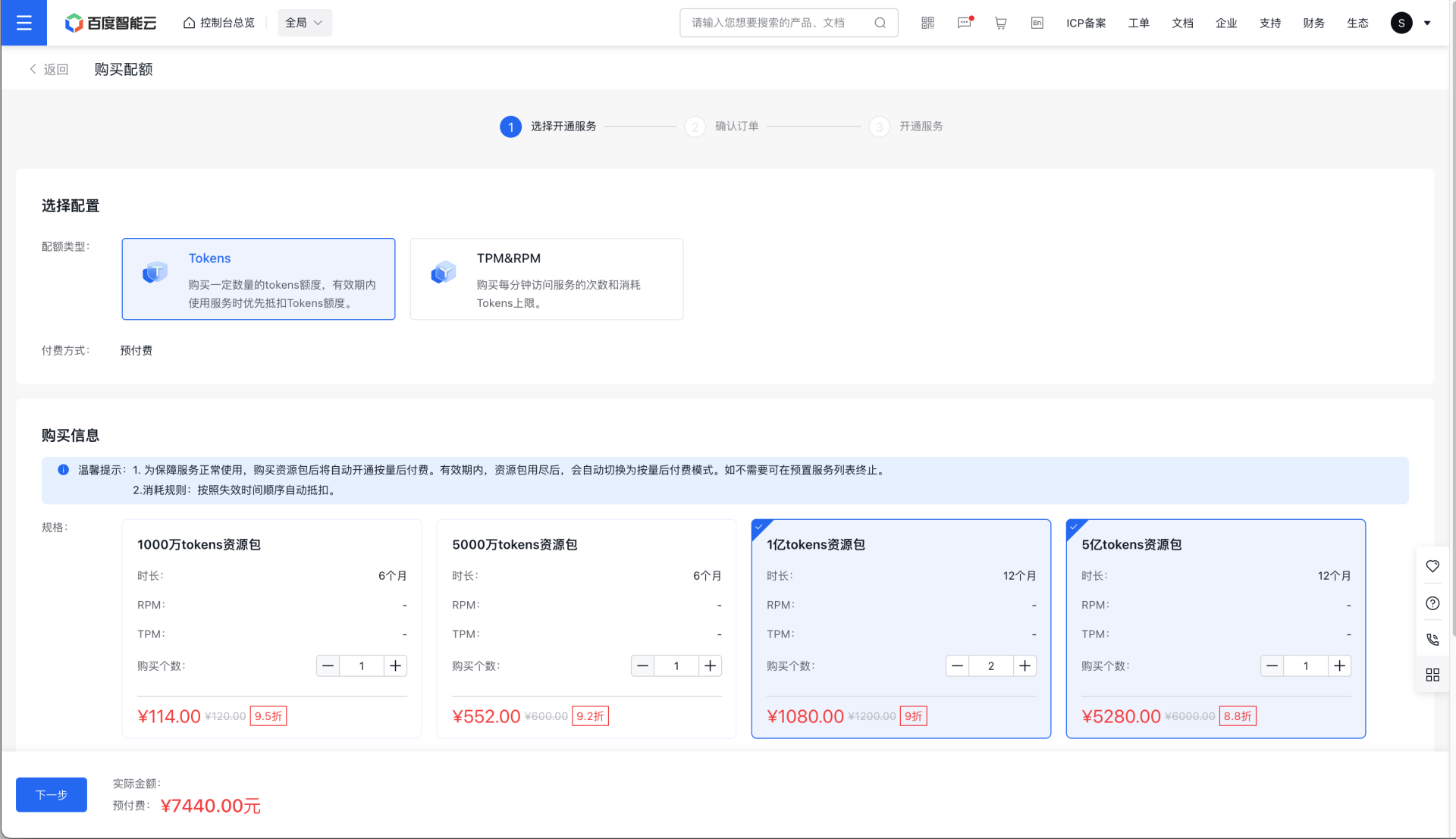This screenshot has height=839, width=1456.
Task: Click the QR code icon in header
Action: [x=927, y=23]
